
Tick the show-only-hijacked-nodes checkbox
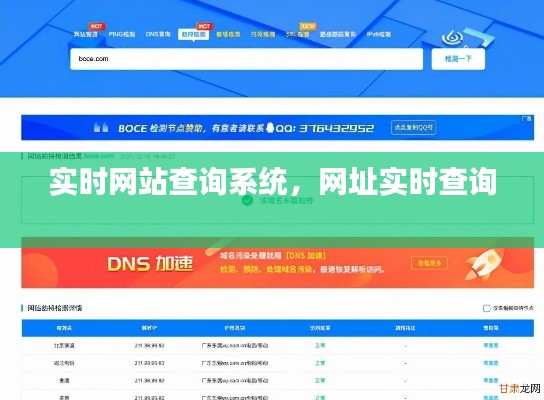pos(486,308)
